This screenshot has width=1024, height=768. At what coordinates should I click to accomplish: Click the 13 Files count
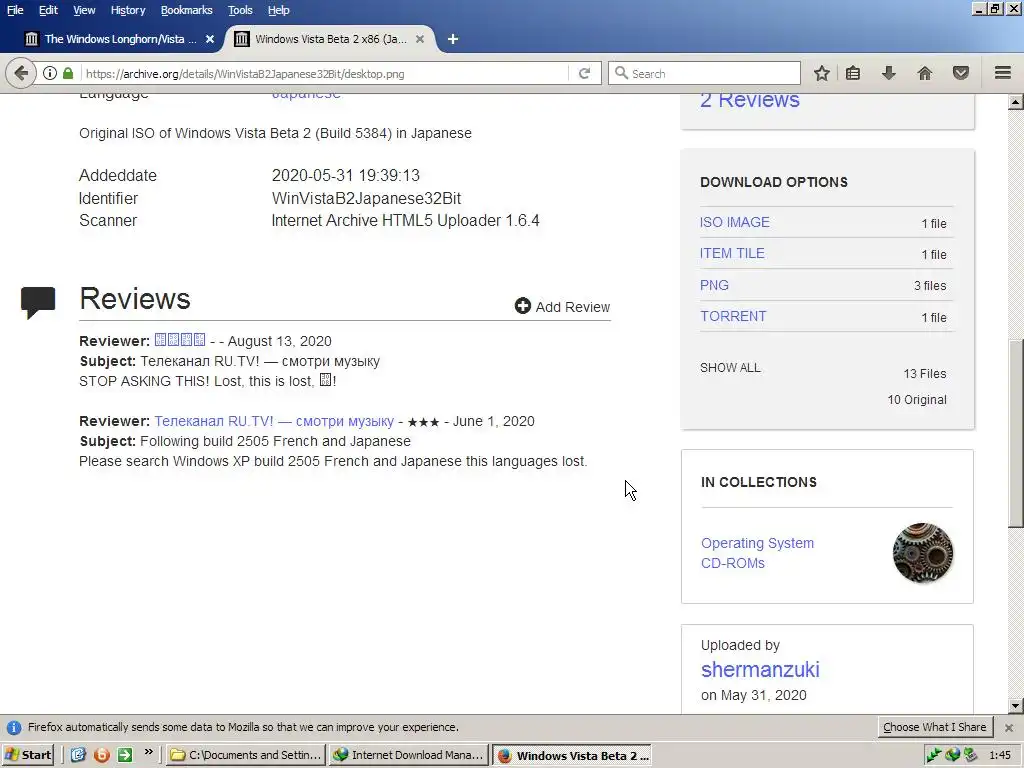pyautogui.click(x=925, y=374)
